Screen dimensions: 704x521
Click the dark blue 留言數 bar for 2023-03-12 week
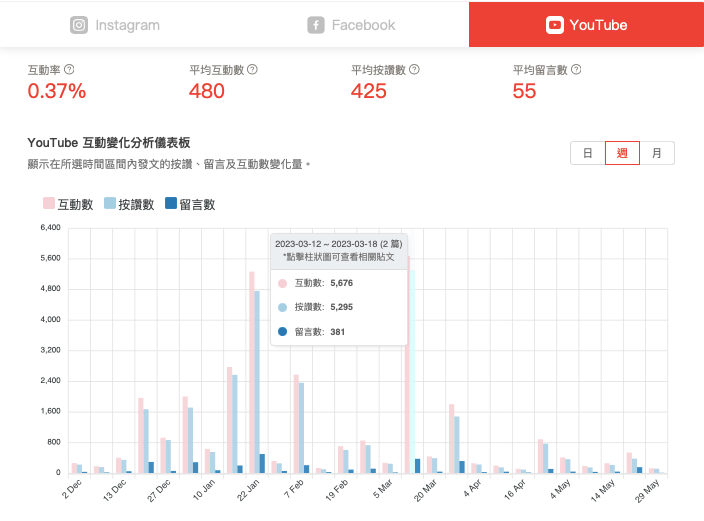(418, 466)
